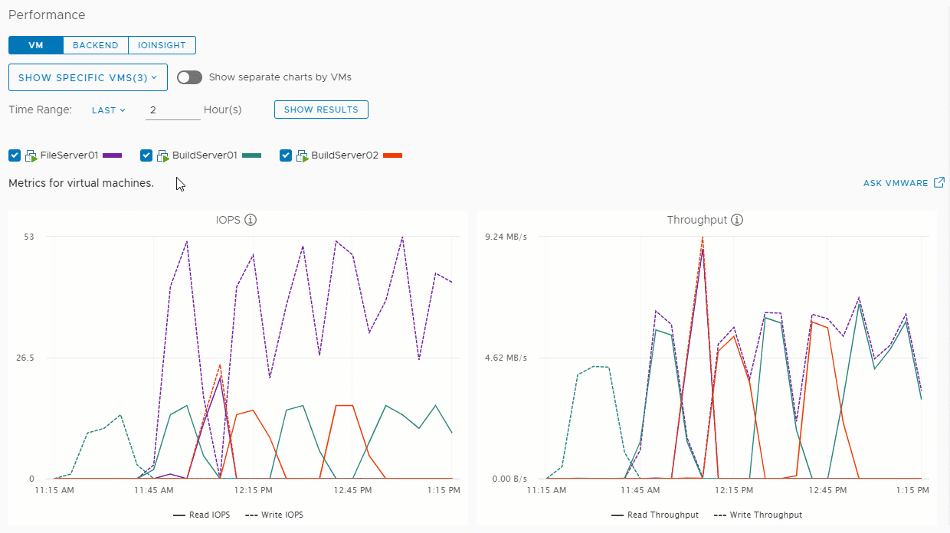Click the orange BuildServer02 color swatch
Screen dimensions: 950x533
tap(392, 156)
